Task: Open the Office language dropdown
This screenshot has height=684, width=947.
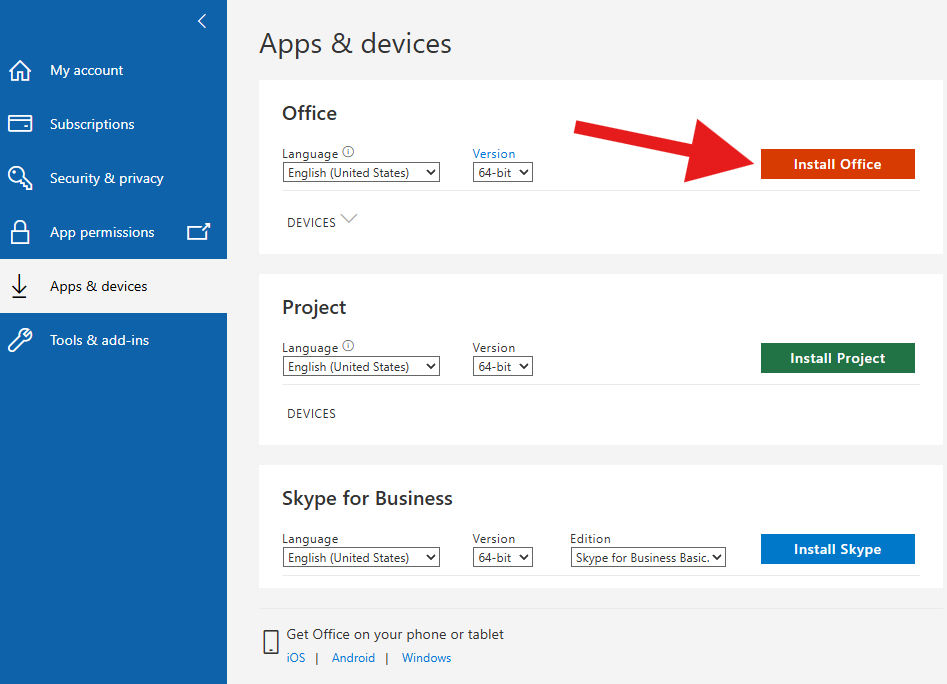Action: [361, 173]
